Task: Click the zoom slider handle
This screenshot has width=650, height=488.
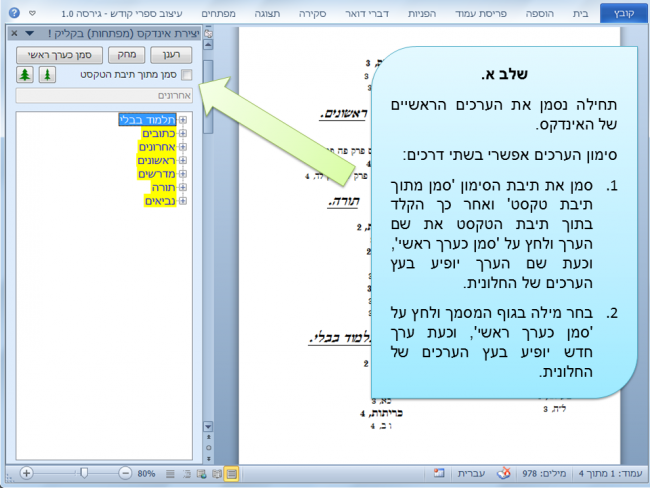Action: [x=84, y=473]
